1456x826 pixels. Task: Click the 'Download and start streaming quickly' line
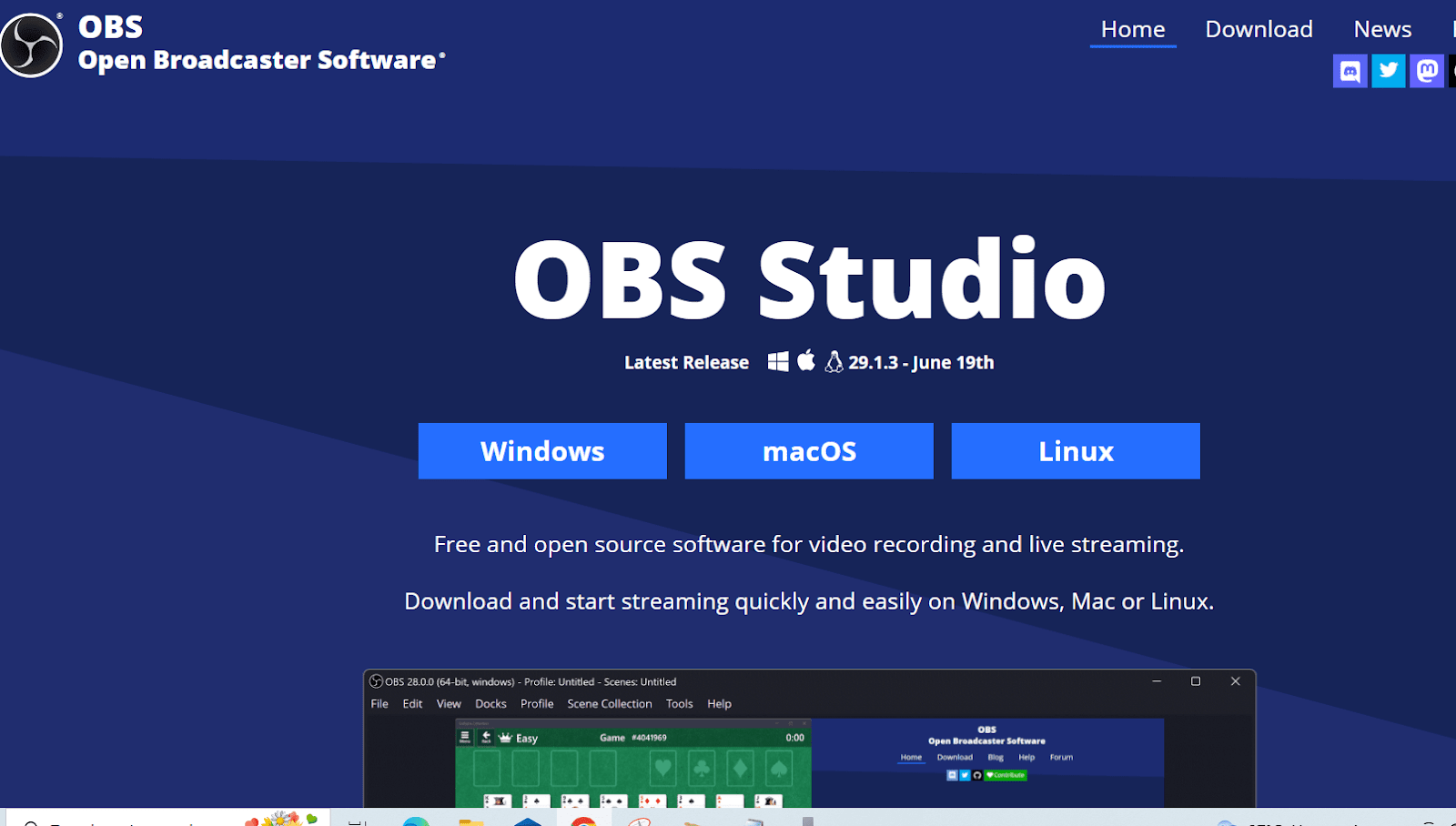[x=809, y=601]
